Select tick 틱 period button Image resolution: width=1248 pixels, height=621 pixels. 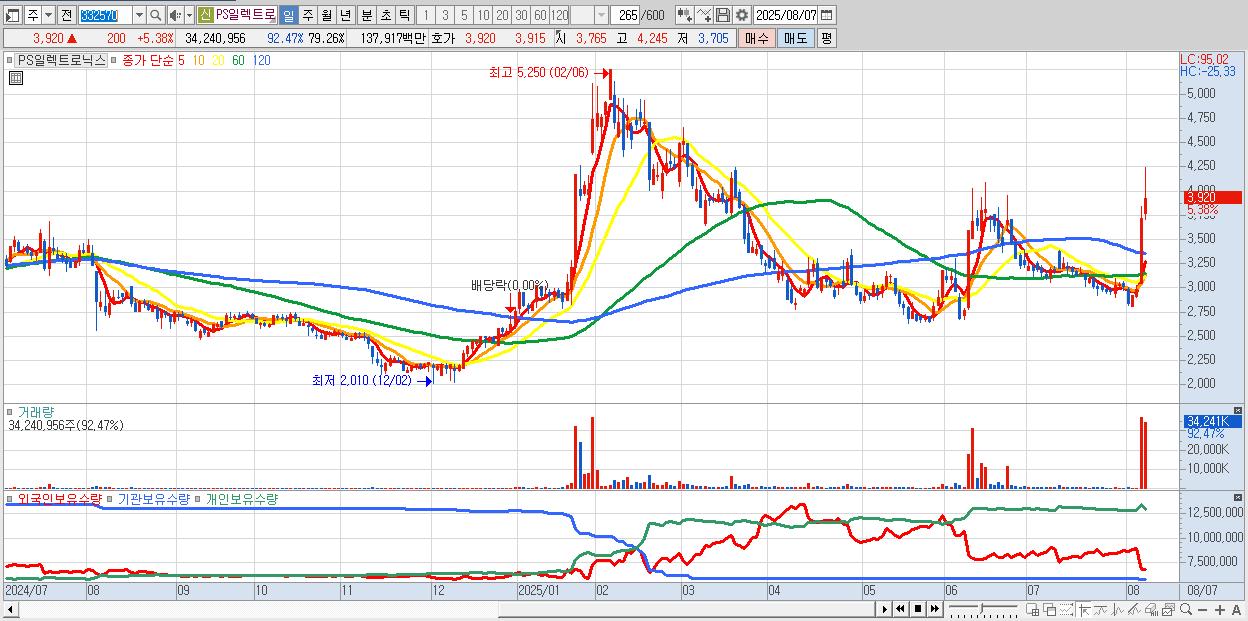click(x=404, y=15)
